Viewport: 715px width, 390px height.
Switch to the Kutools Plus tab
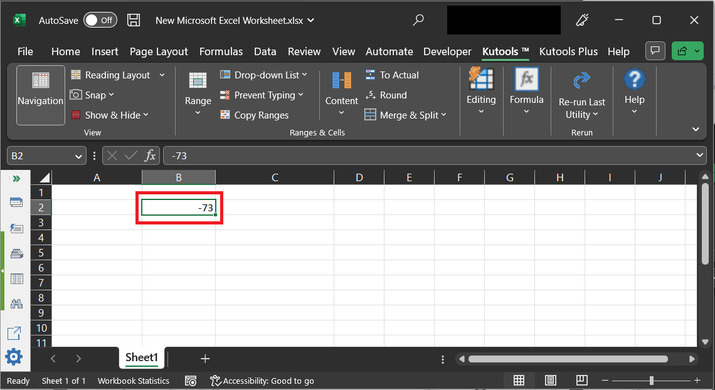point(568,52)
